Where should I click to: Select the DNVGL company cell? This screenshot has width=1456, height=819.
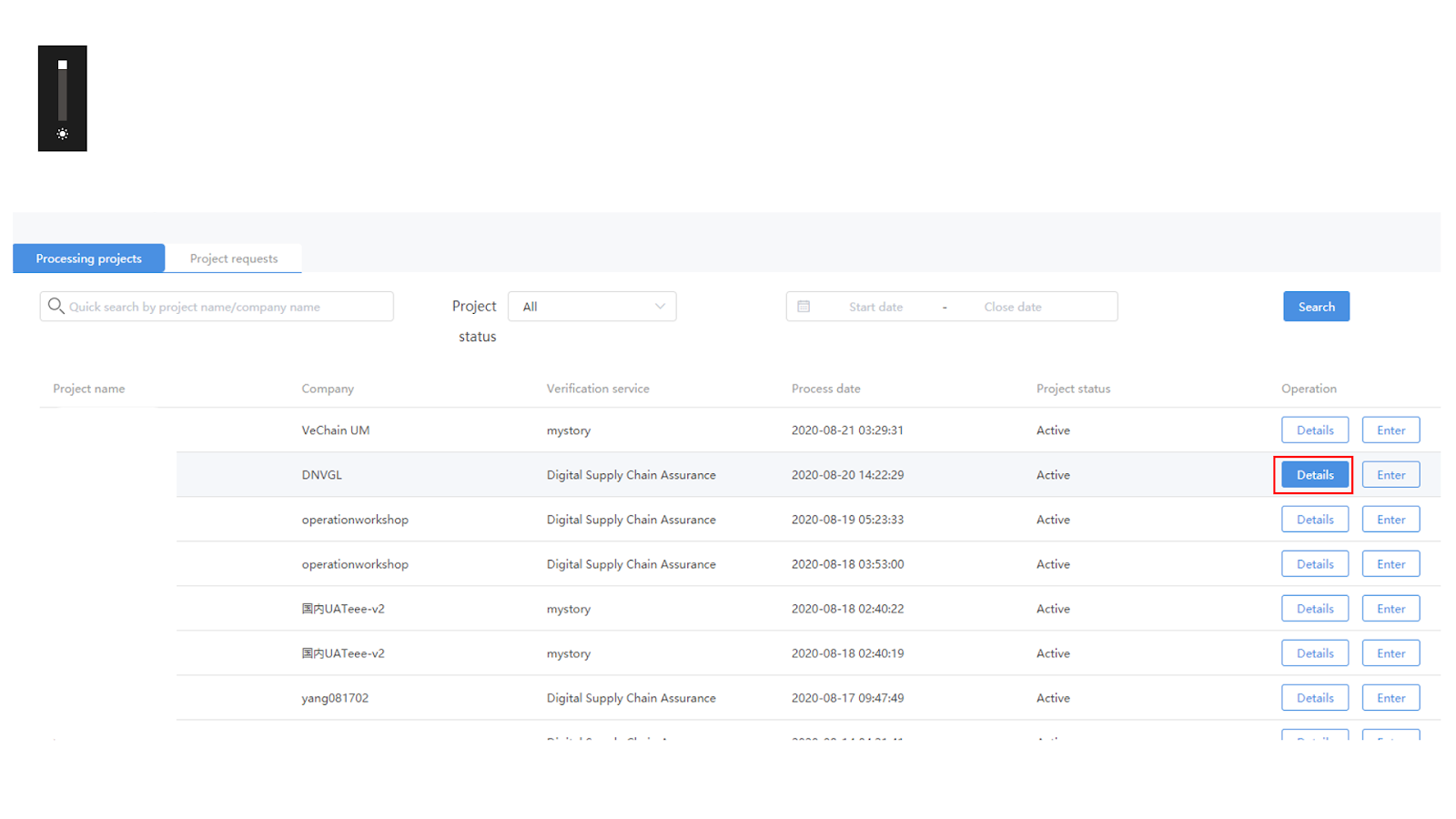tap(322, 475)
